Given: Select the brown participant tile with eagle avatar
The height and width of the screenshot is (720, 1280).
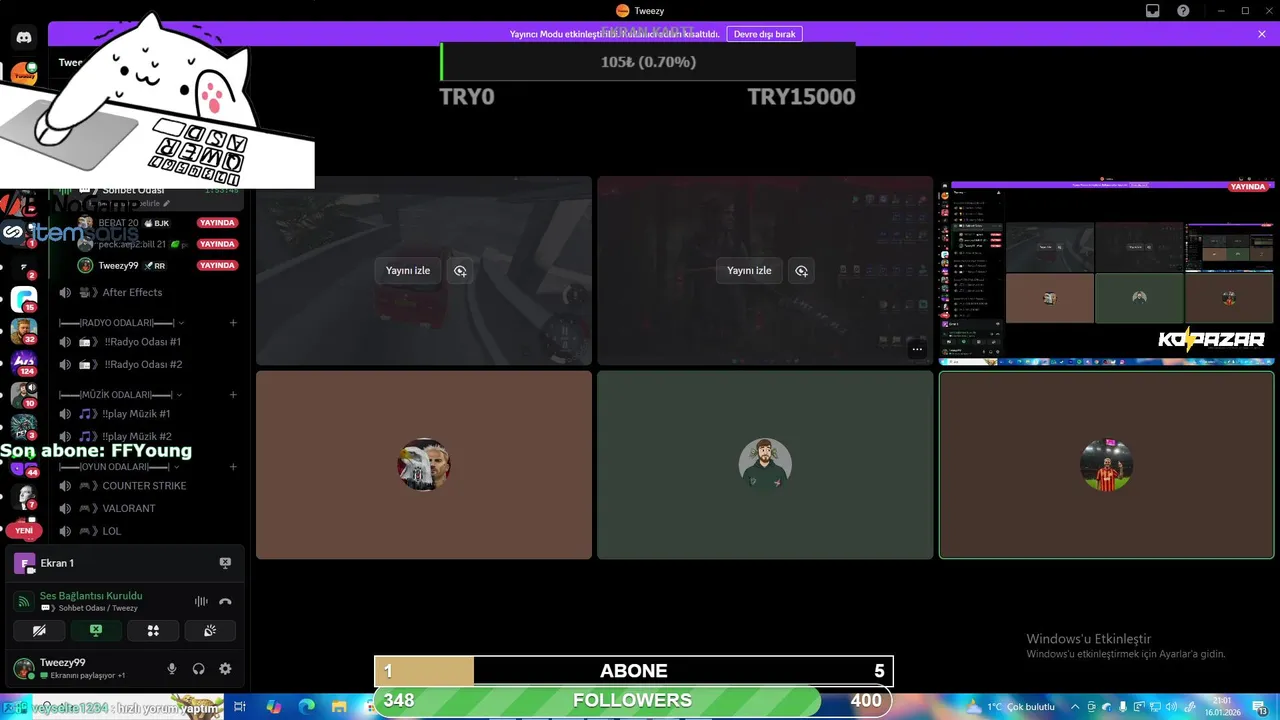Looking at the screenshot, I should (424, 465).
